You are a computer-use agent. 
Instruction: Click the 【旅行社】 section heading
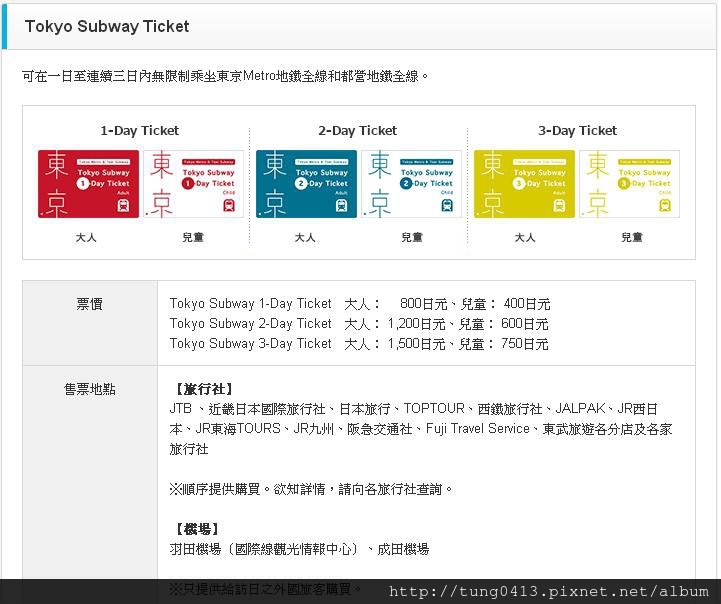coord(203,389)
